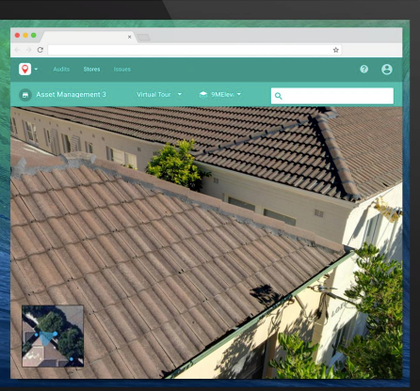The height and width of the screenshot is (391, 420).
Task: Click the magnifier search icon
Action: [x=279, y=96]
